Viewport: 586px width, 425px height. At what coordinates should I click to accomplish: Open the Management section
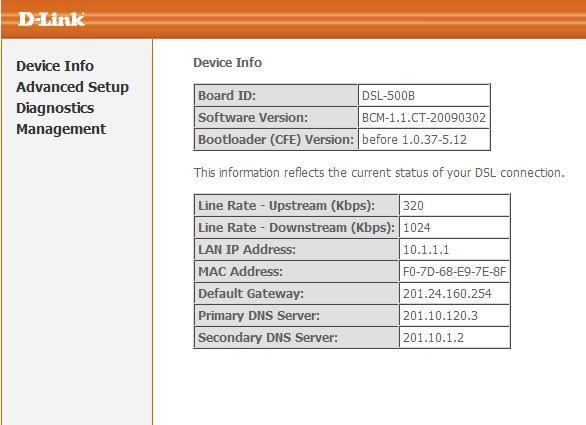[61, 129]
